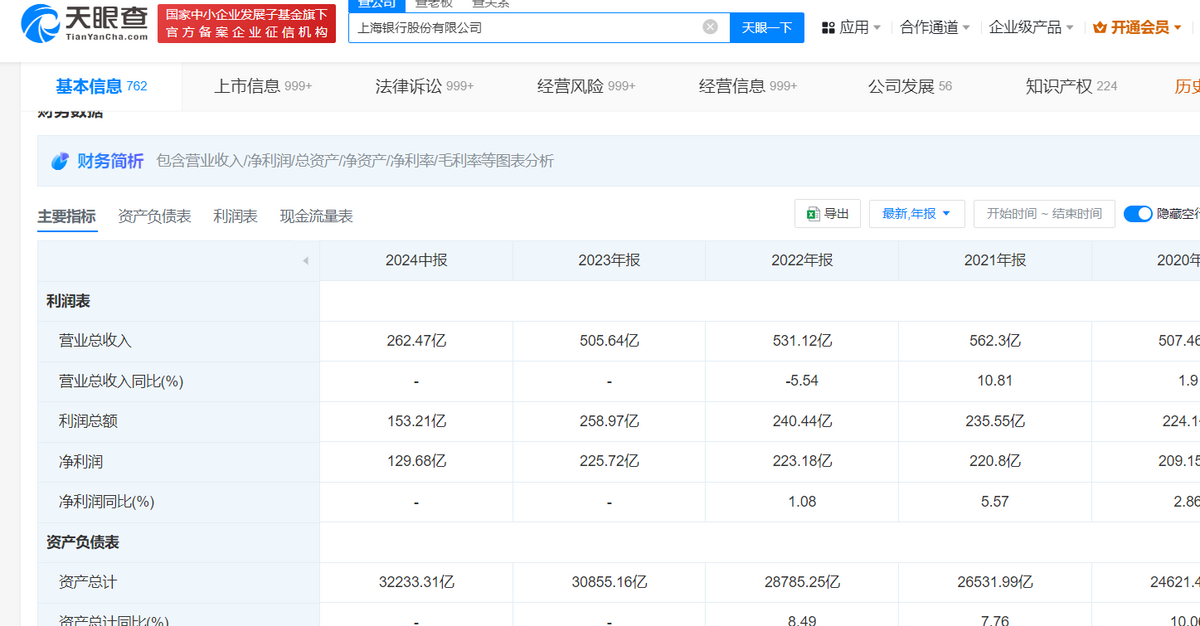Open the 经营信息 tab
Image resolution: width=1200 pixels, height=626 pixels.
point(748,86)
